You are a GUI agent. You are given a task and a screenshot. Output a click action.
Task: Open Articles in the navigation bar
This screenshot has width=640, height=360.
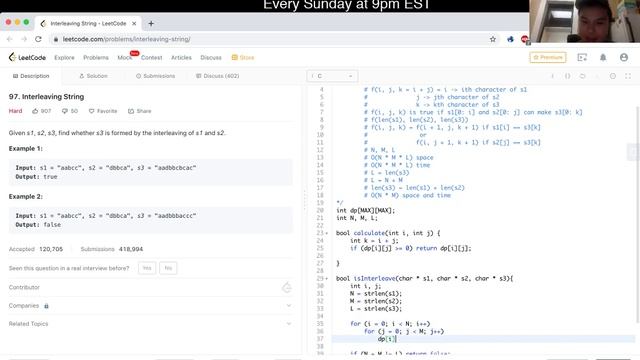(x=181, y=58)
